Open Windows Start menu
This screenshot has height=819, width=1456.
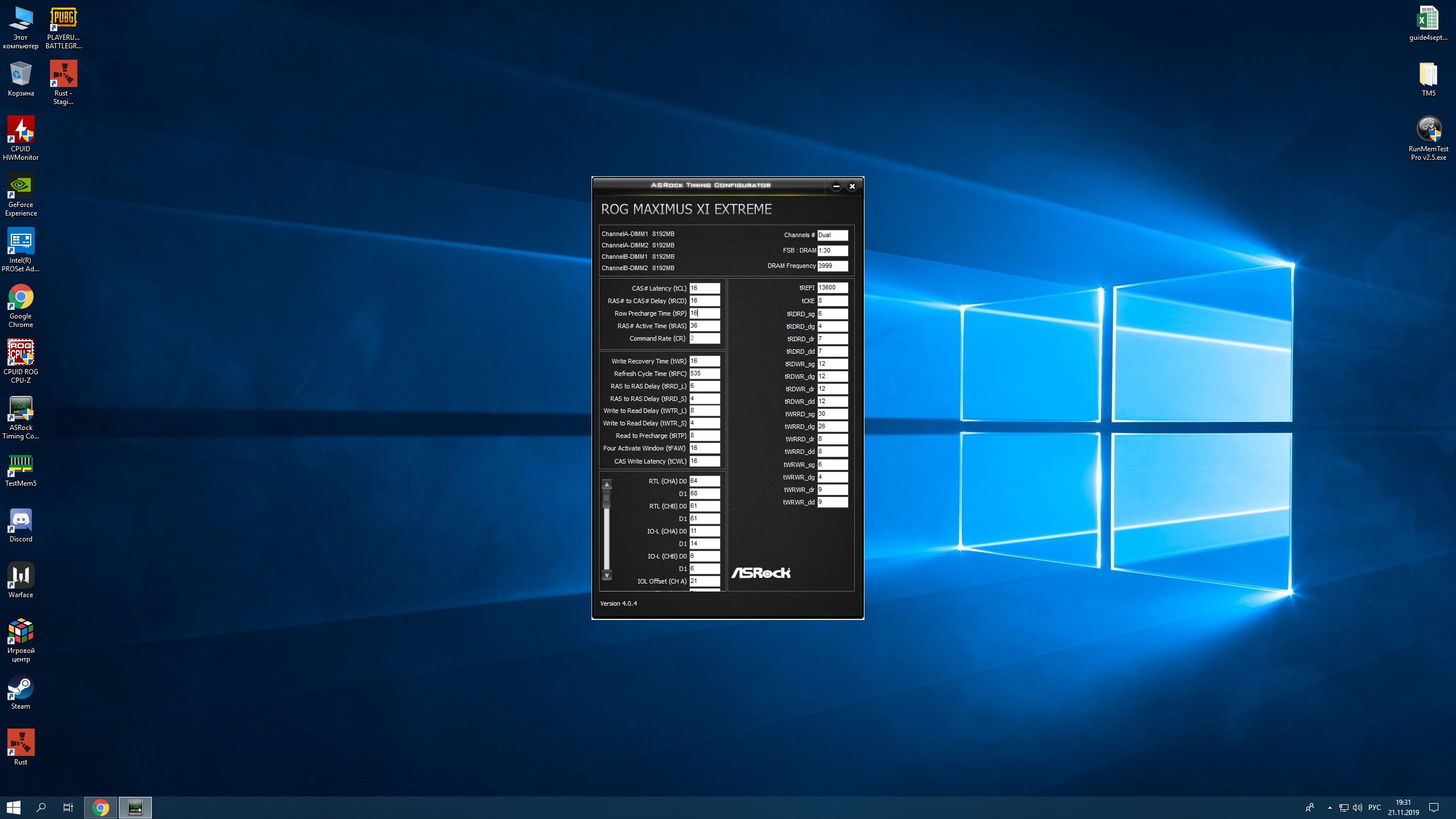14,807
